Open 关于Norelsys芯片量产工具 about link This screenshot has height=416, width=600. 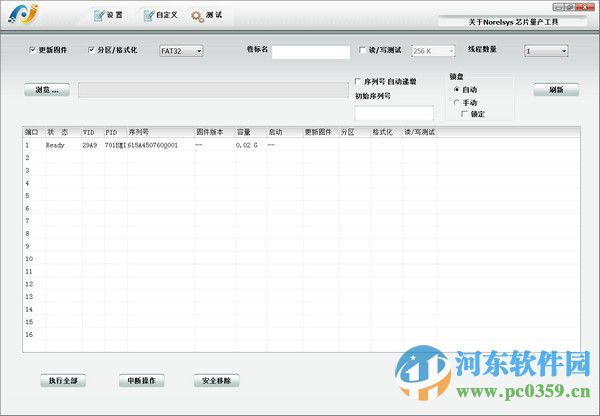pyautogui.click(x=513, y=22)
